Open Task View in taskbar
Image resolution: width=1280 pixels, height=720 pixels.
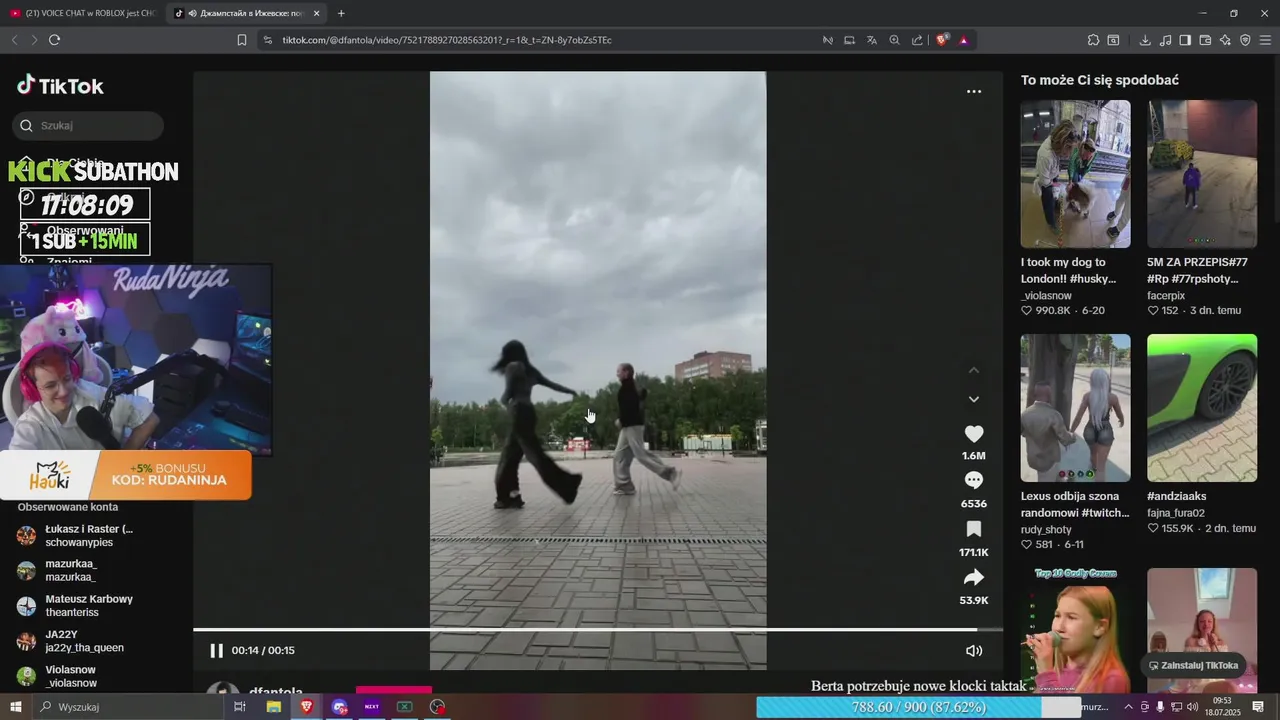click(240, 707)
